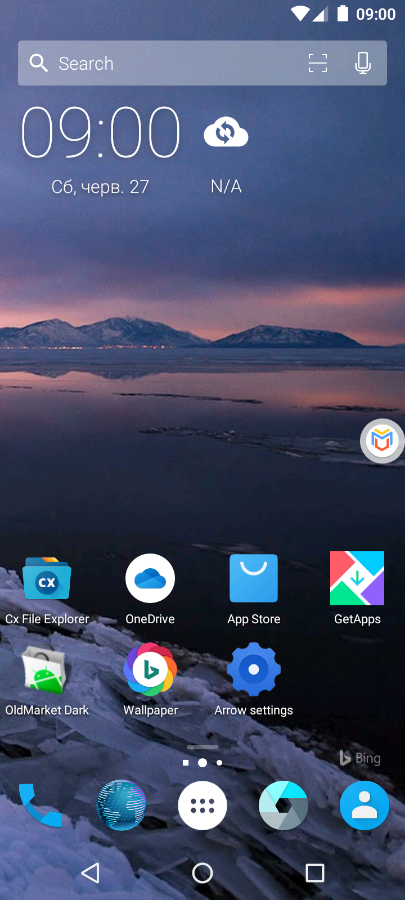Open OldMarket Dark app
Viewport: 405px width, 900px height.
pos(46,669)
